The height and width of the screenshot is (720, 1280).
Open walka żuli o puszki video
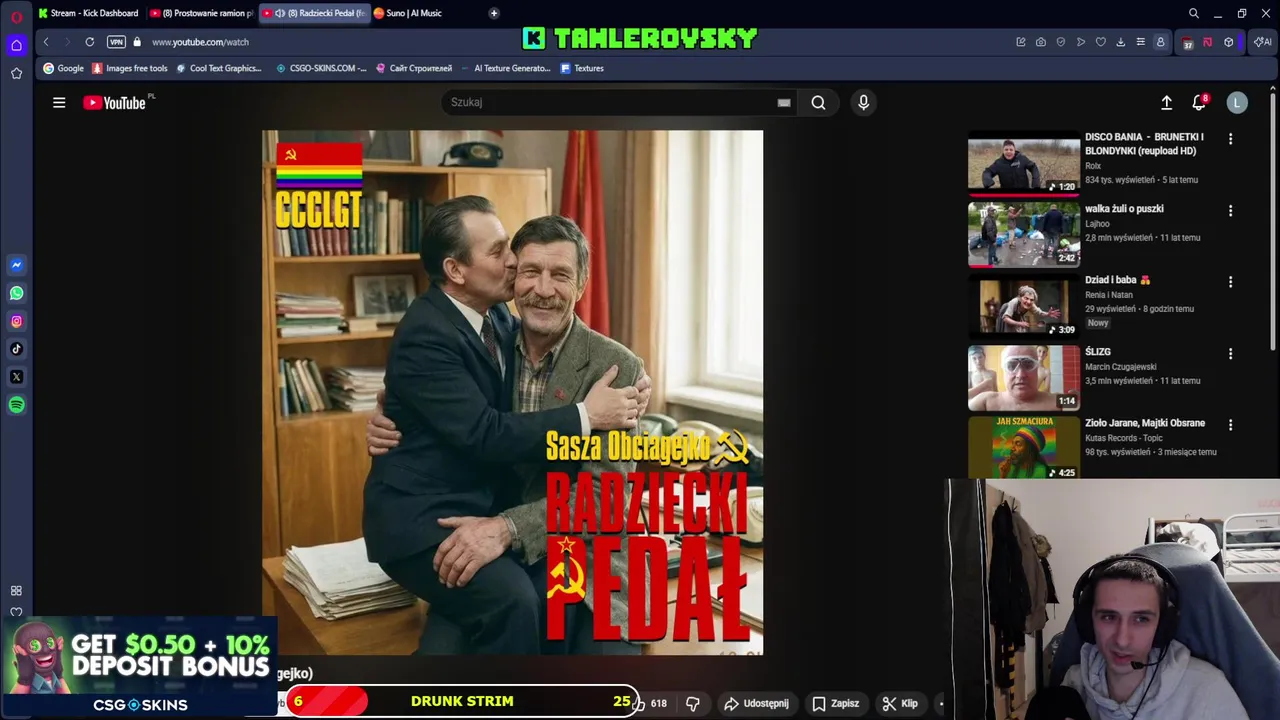(x=1024, y=234)
